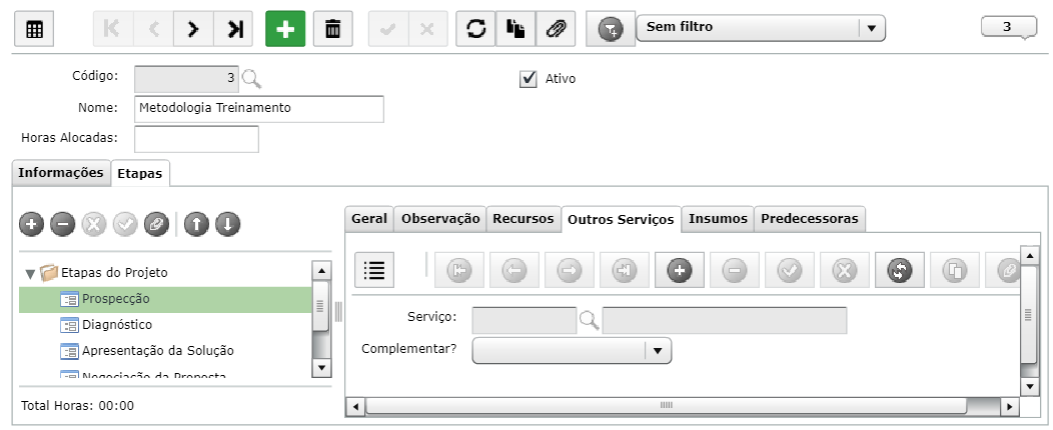The image size is (1053, 430).
Task: Click stage tree scrollbar up arrow
Action: tap(321, 271)
